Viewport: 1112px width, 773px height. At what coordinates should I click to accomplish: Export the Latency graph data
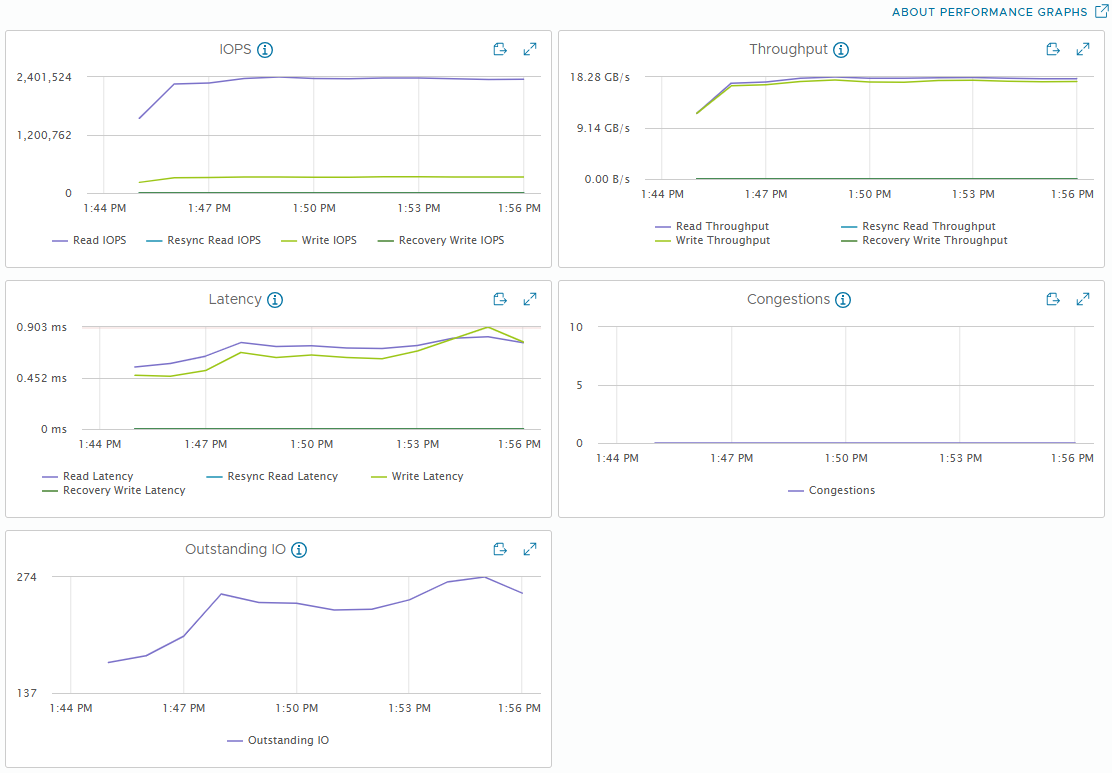click(500, 299)
